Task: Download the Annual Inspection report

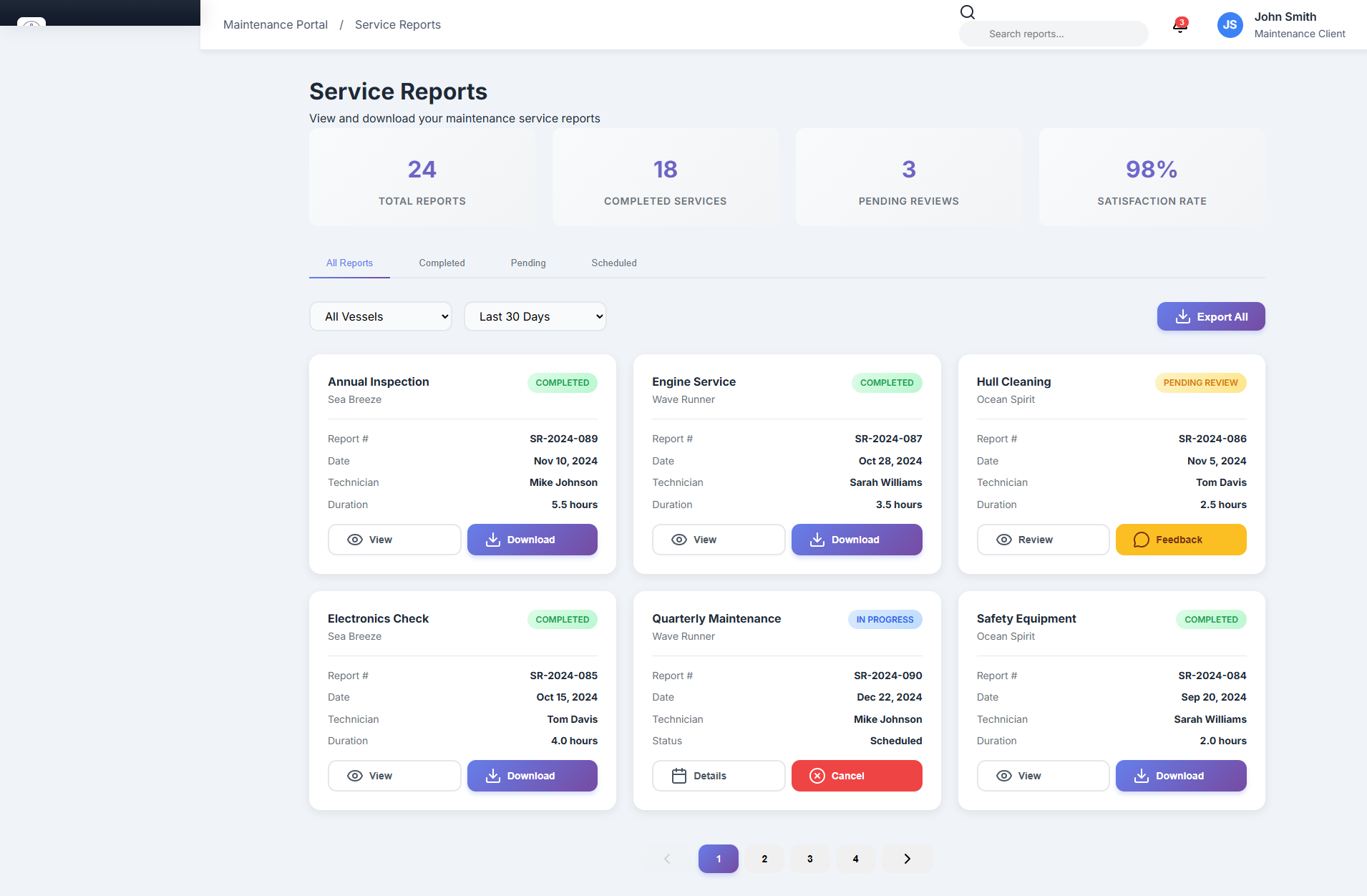Action: 532,540
